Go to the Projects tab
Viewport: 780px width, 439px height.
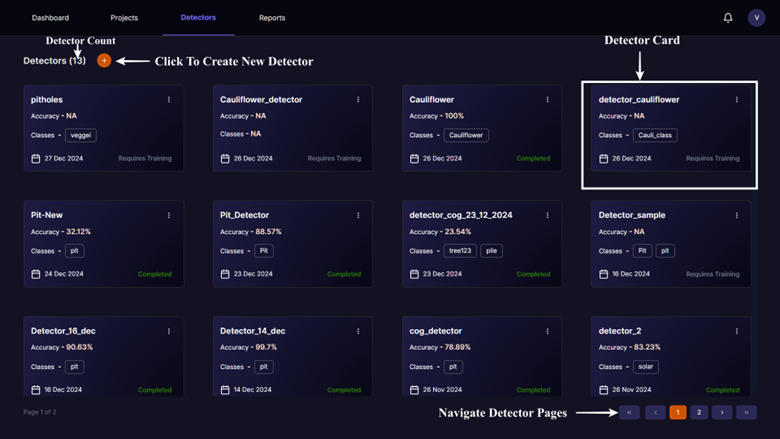click(x=124, y=18)
